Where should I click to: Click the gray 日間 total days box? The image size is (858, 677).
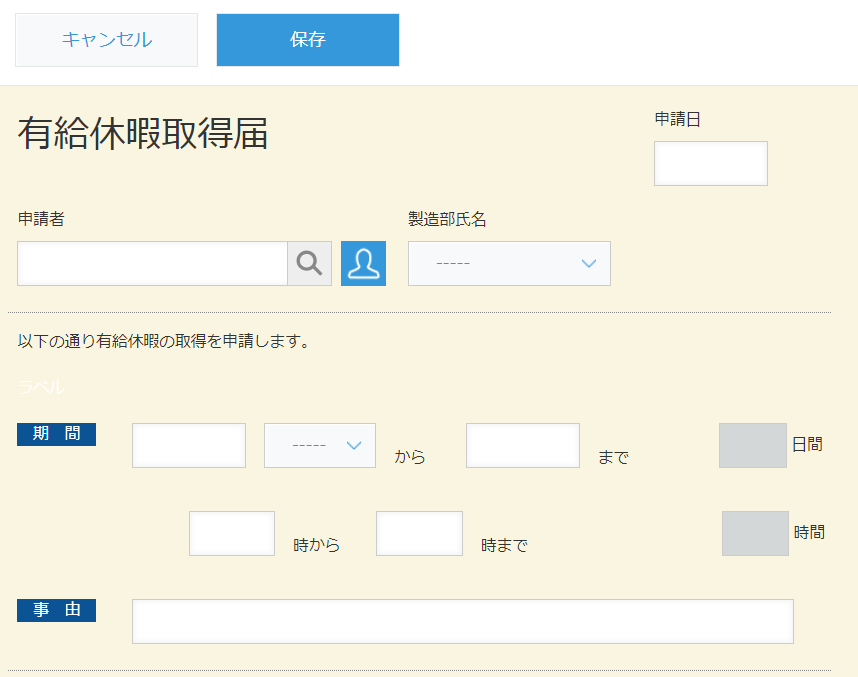753,445
